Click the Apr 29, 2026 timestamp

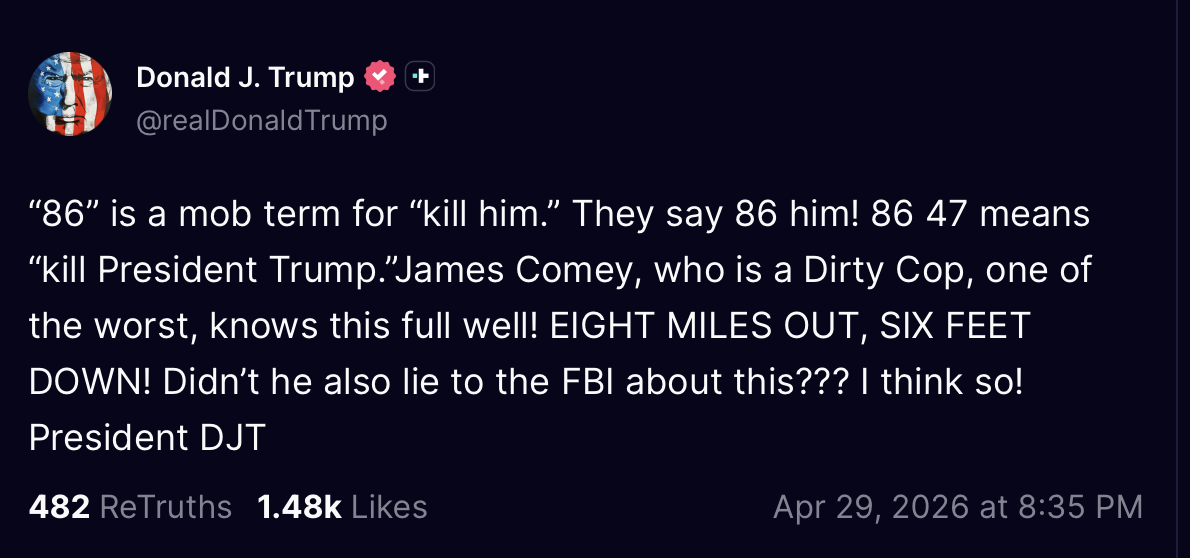pos(957,507)
